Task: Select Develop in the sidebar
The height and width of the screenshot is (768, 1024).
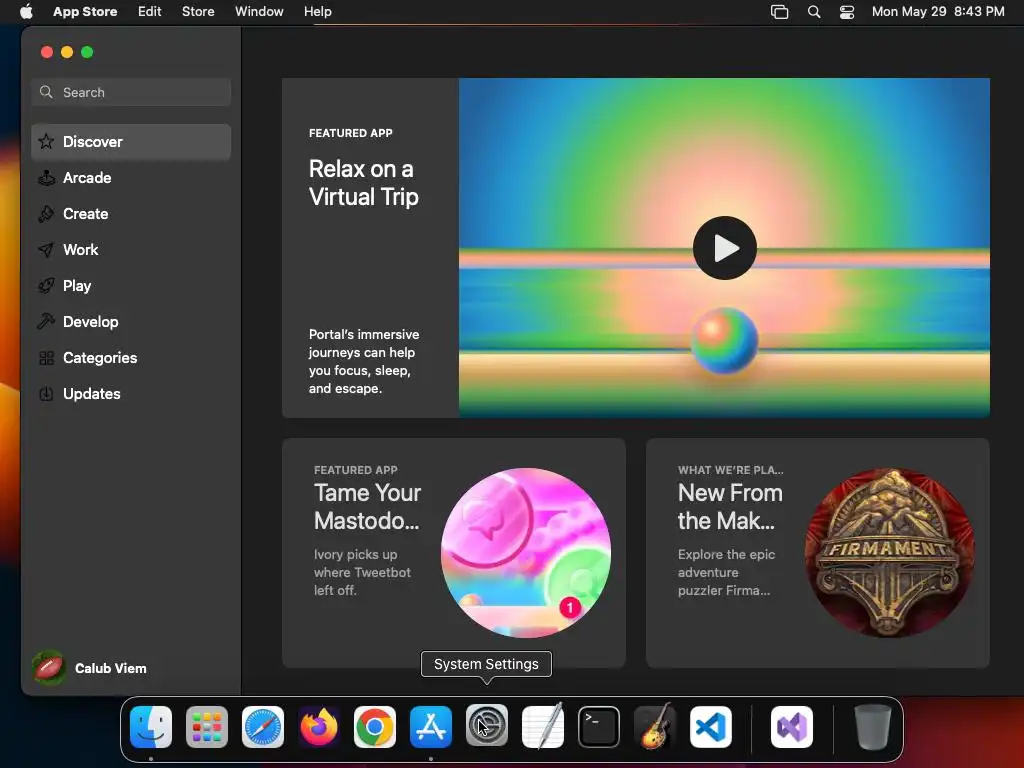Action: [x=131, y=321]
